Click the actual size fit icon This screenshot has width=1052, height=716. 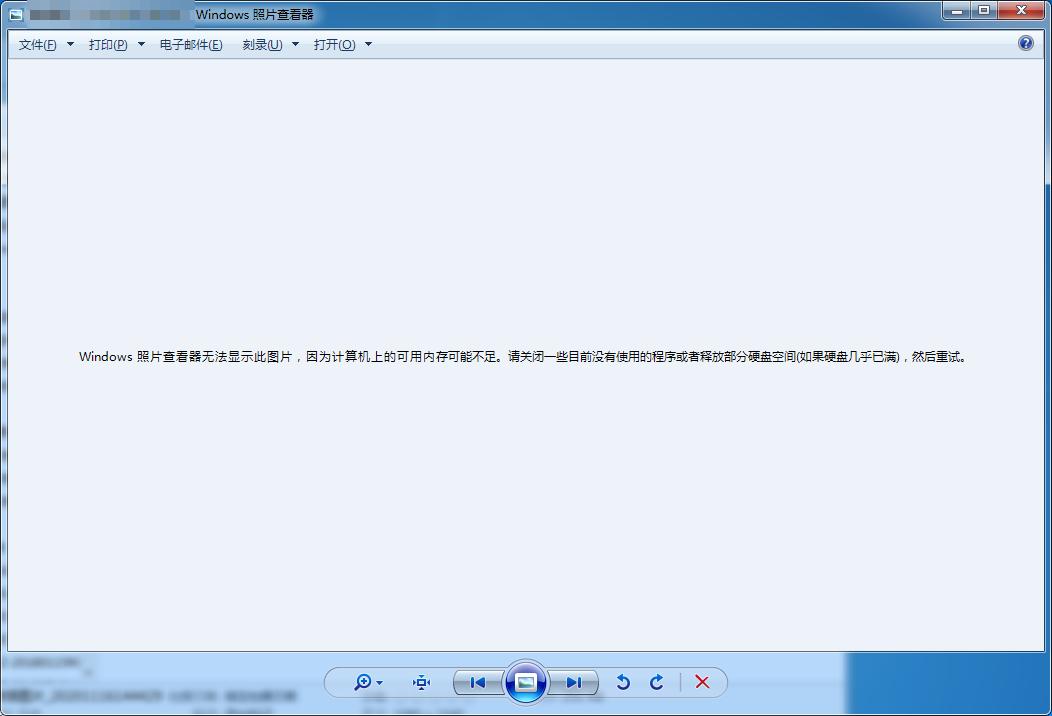(x=421, y=682)
